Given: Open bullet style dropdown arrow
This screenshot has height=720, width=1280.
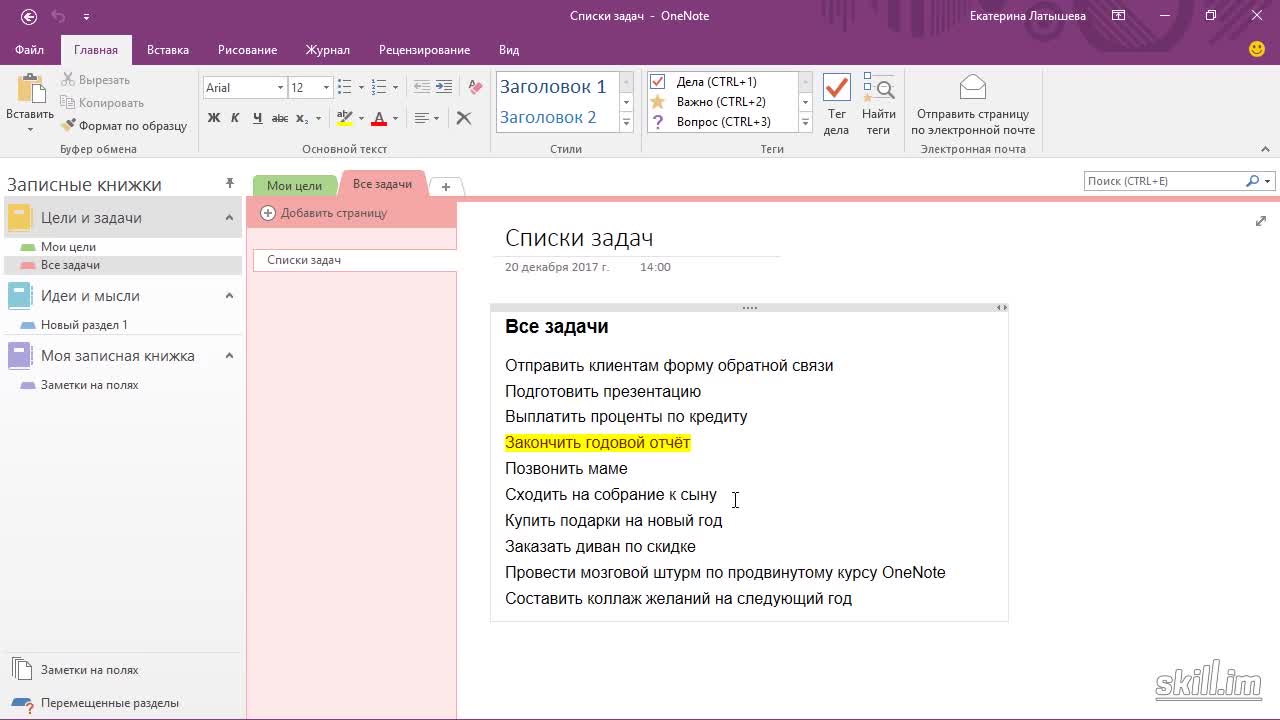Looking at the screenshot, I should click(x=361, y=88).
